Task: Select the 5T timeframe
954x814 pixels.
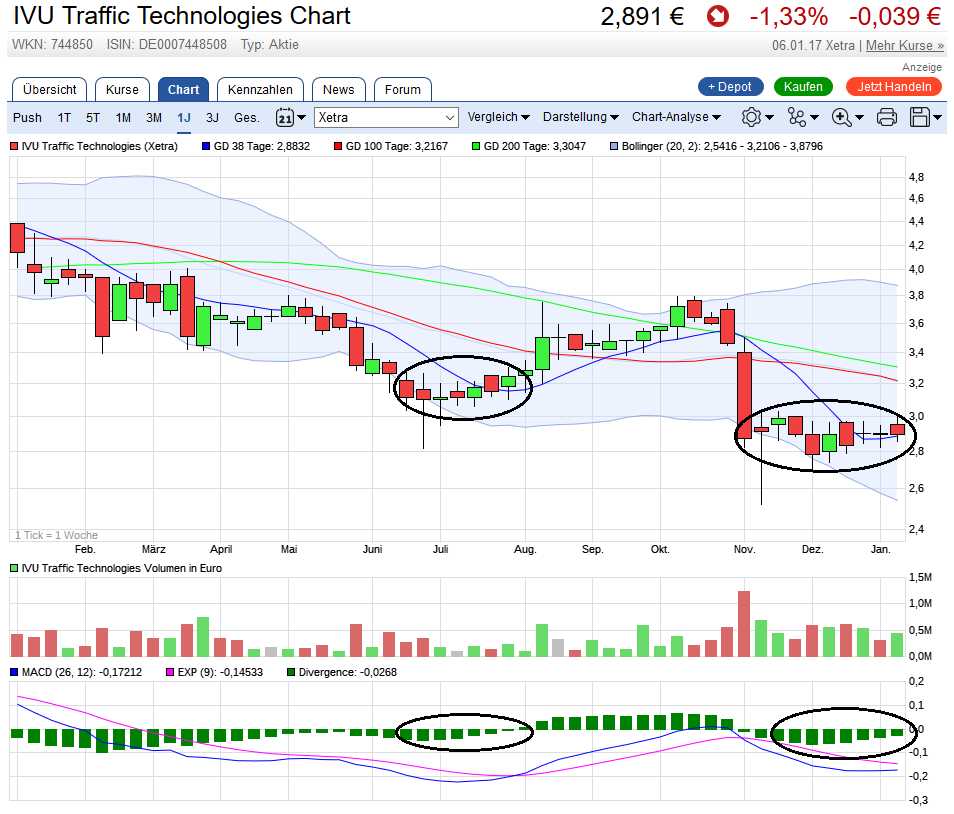Action: pyautogui.click(x=92, y=117)
